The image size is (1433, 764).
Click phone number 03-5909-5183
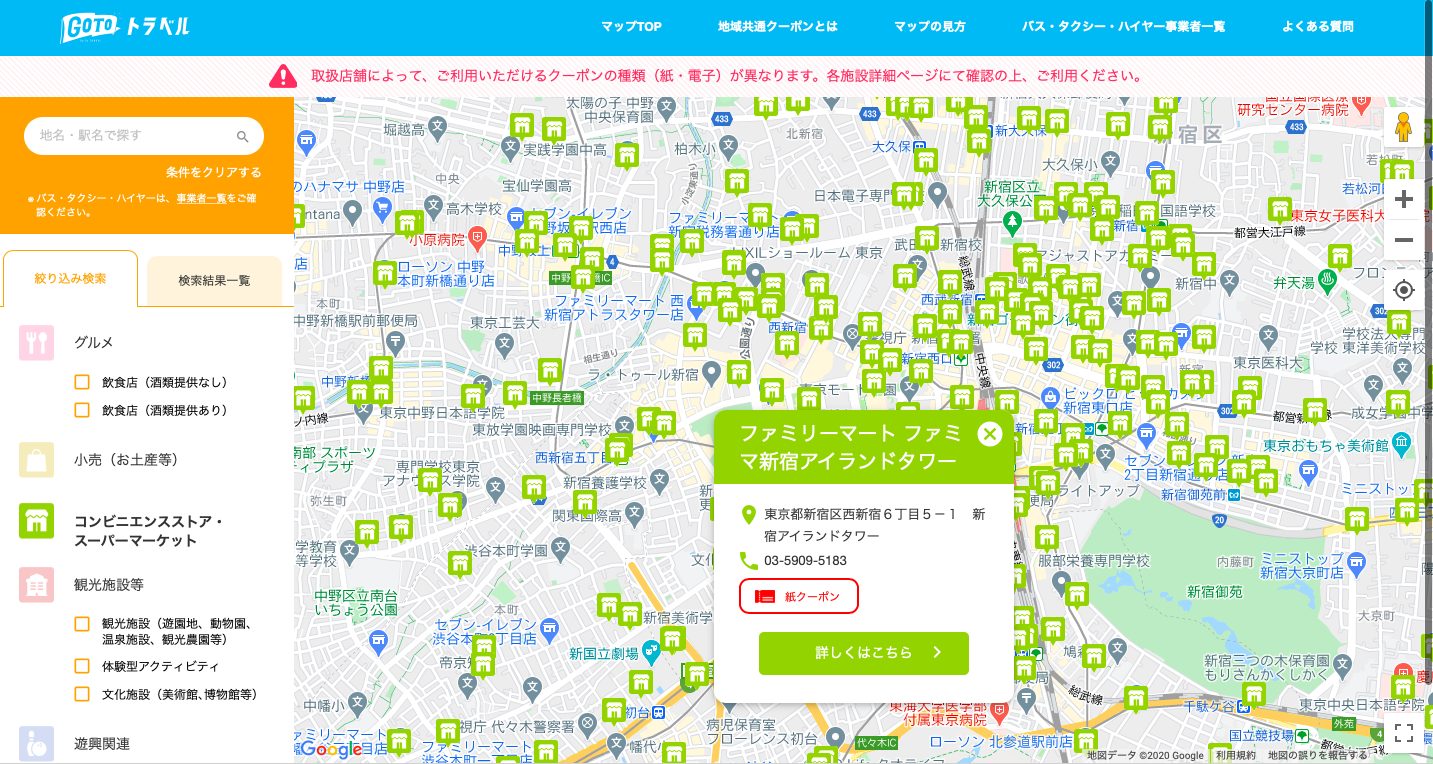point(805,561)
